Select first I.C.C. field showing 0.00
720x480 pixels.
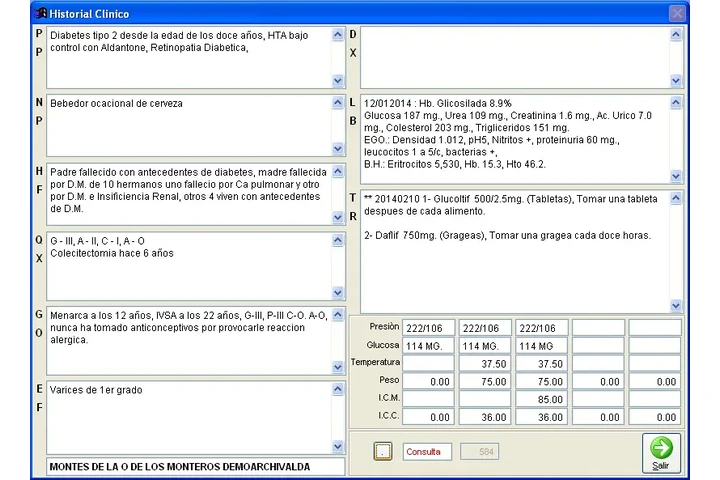click(x=428, y=417)
